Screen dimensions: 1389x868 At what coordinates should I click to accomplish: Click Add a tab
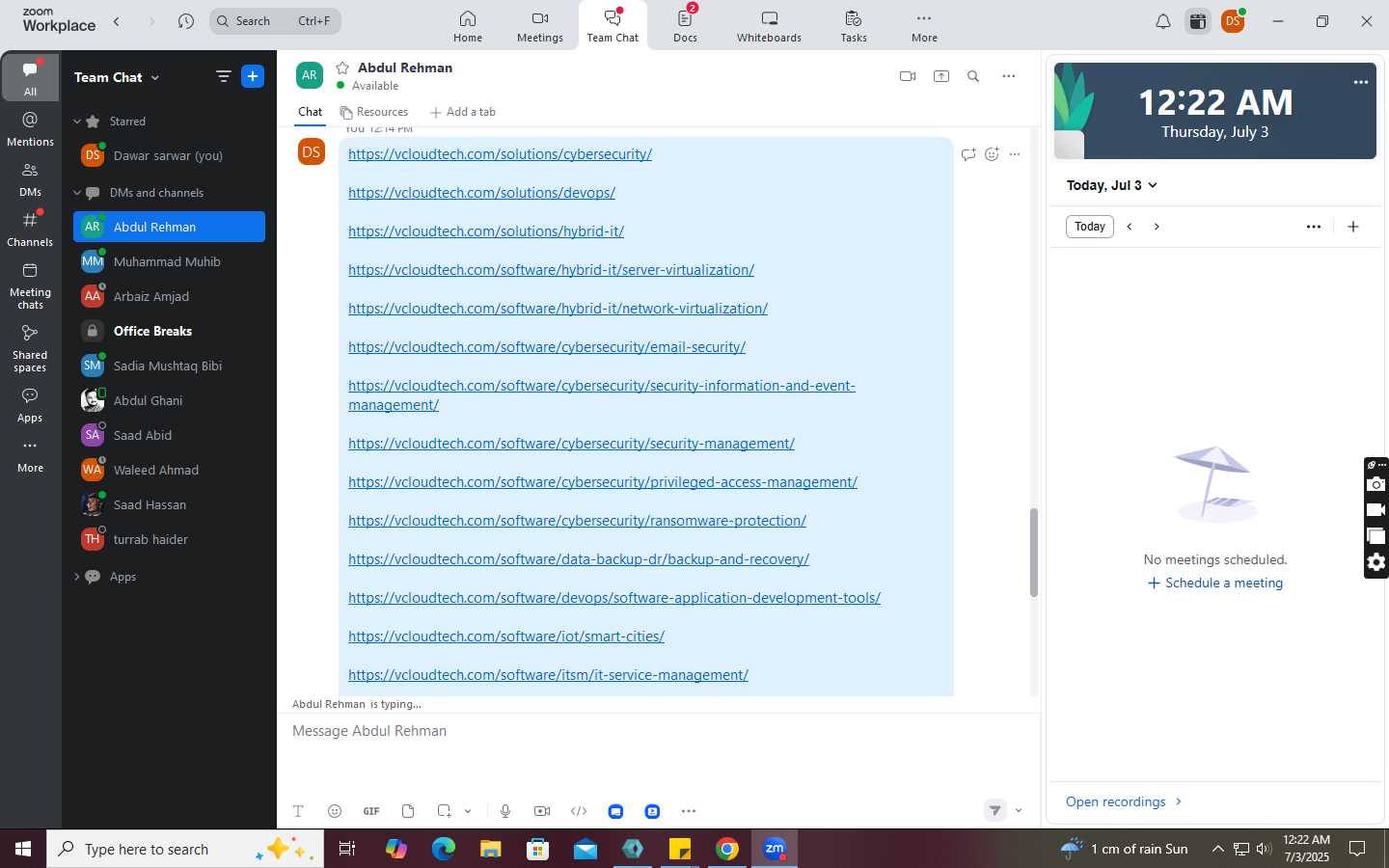coord(463,112)
